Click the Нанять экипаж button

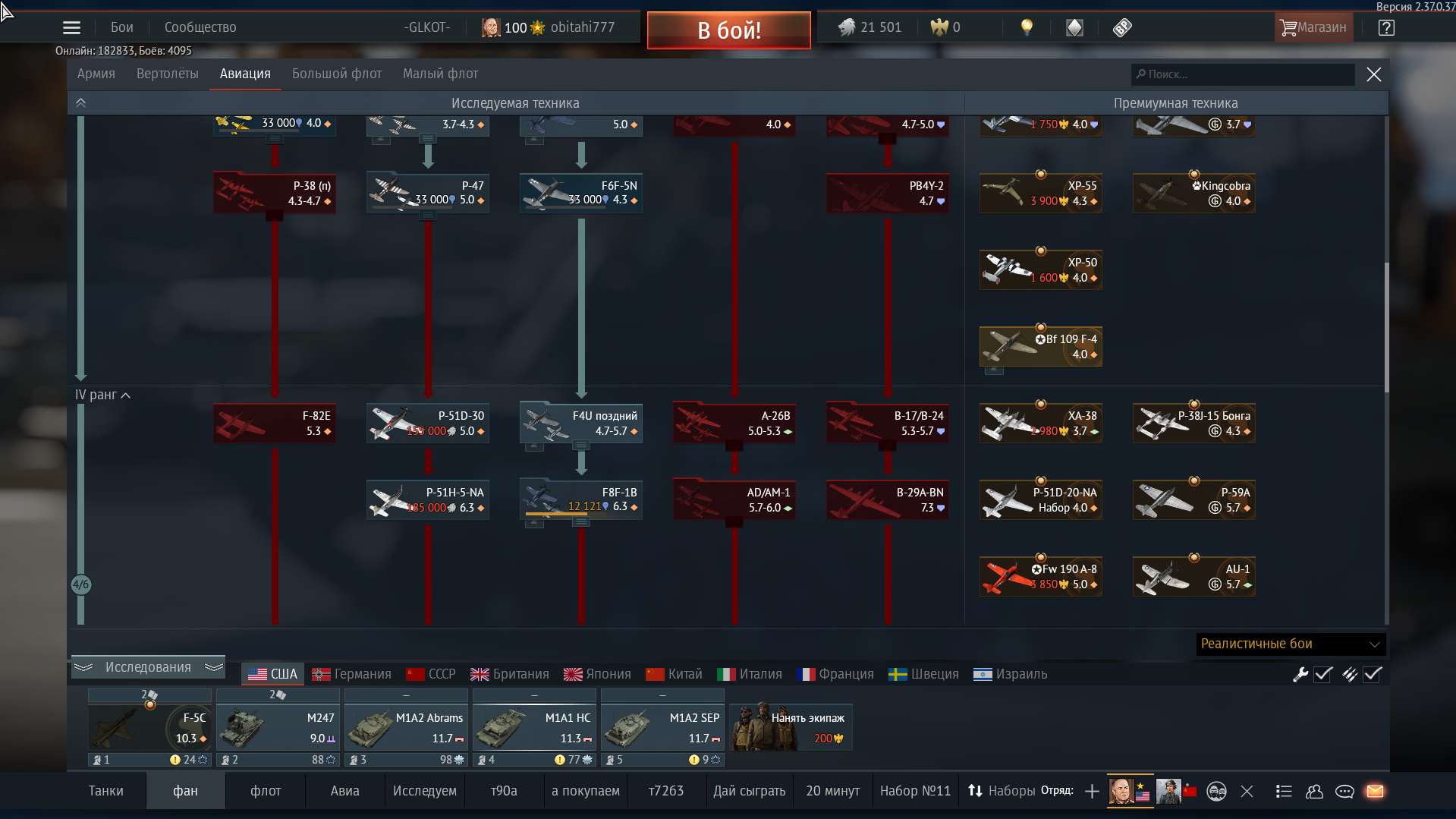point(791,728)
